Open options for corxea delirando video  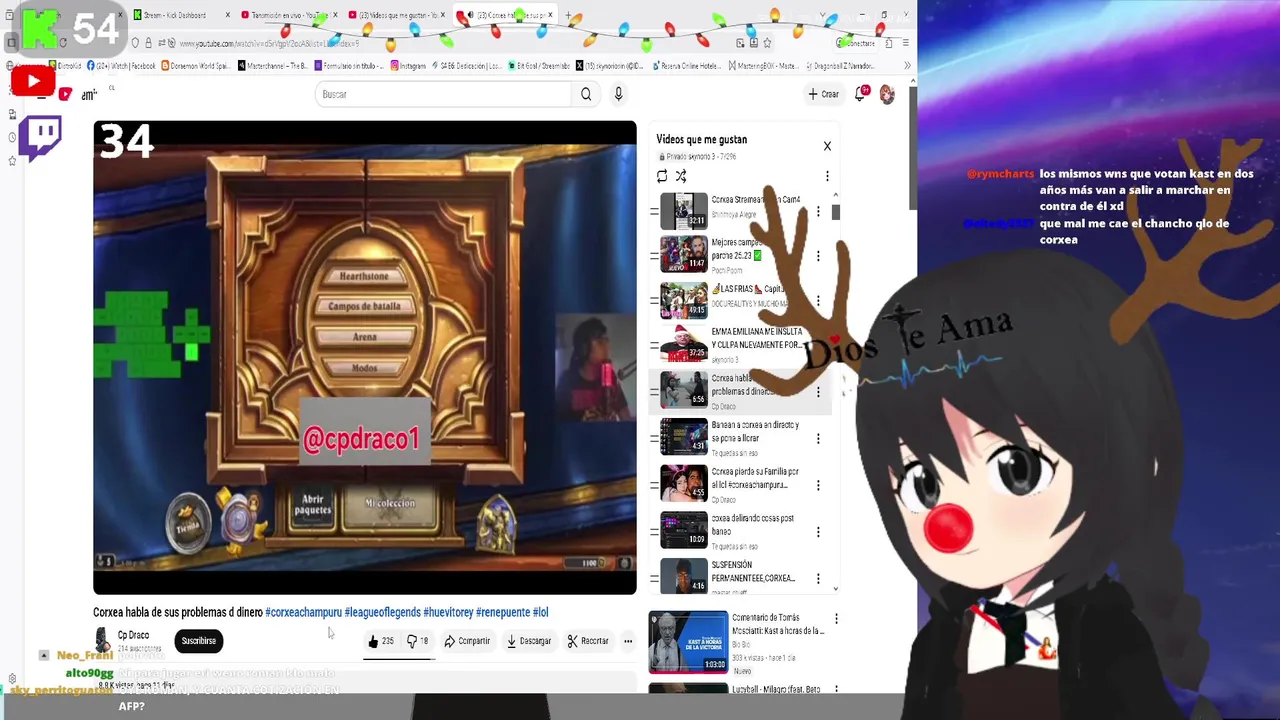point(818,532)
